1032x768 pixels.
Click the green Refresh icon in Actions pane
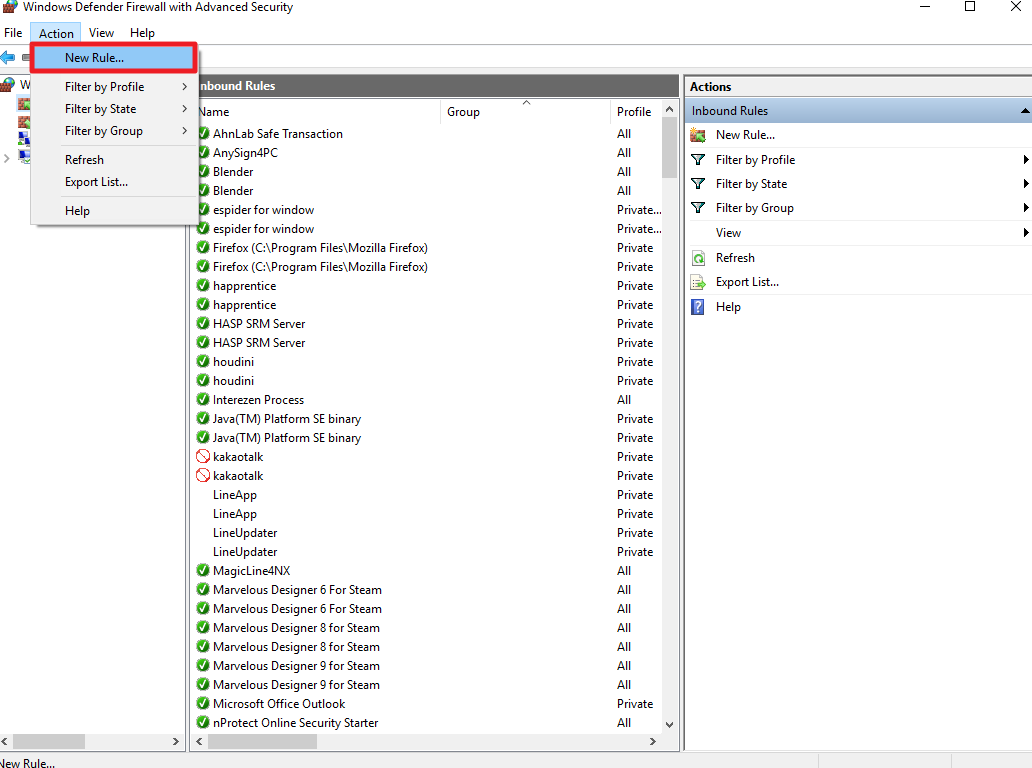point(698,258)
